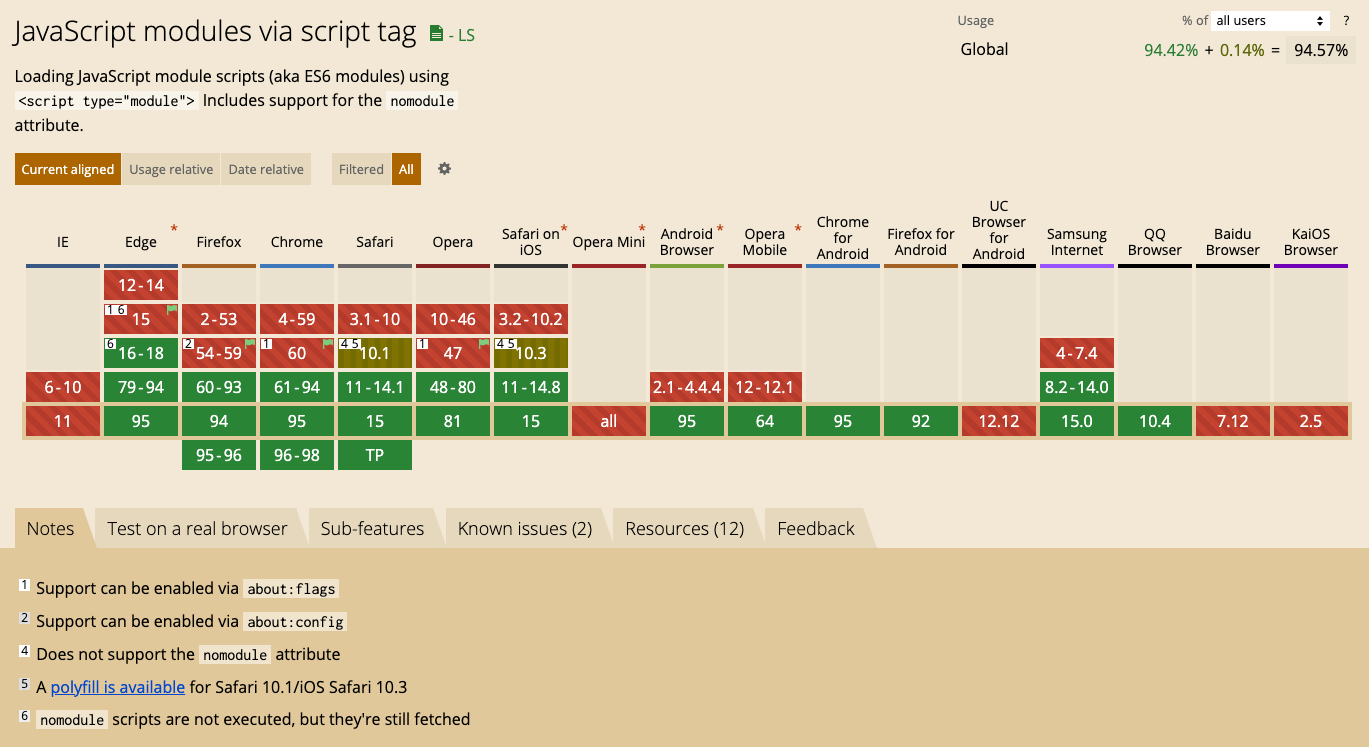The height and width of the screenshot is (747, 1369).
Task: Click the green flag on Chrome 60
Action: 328,344
